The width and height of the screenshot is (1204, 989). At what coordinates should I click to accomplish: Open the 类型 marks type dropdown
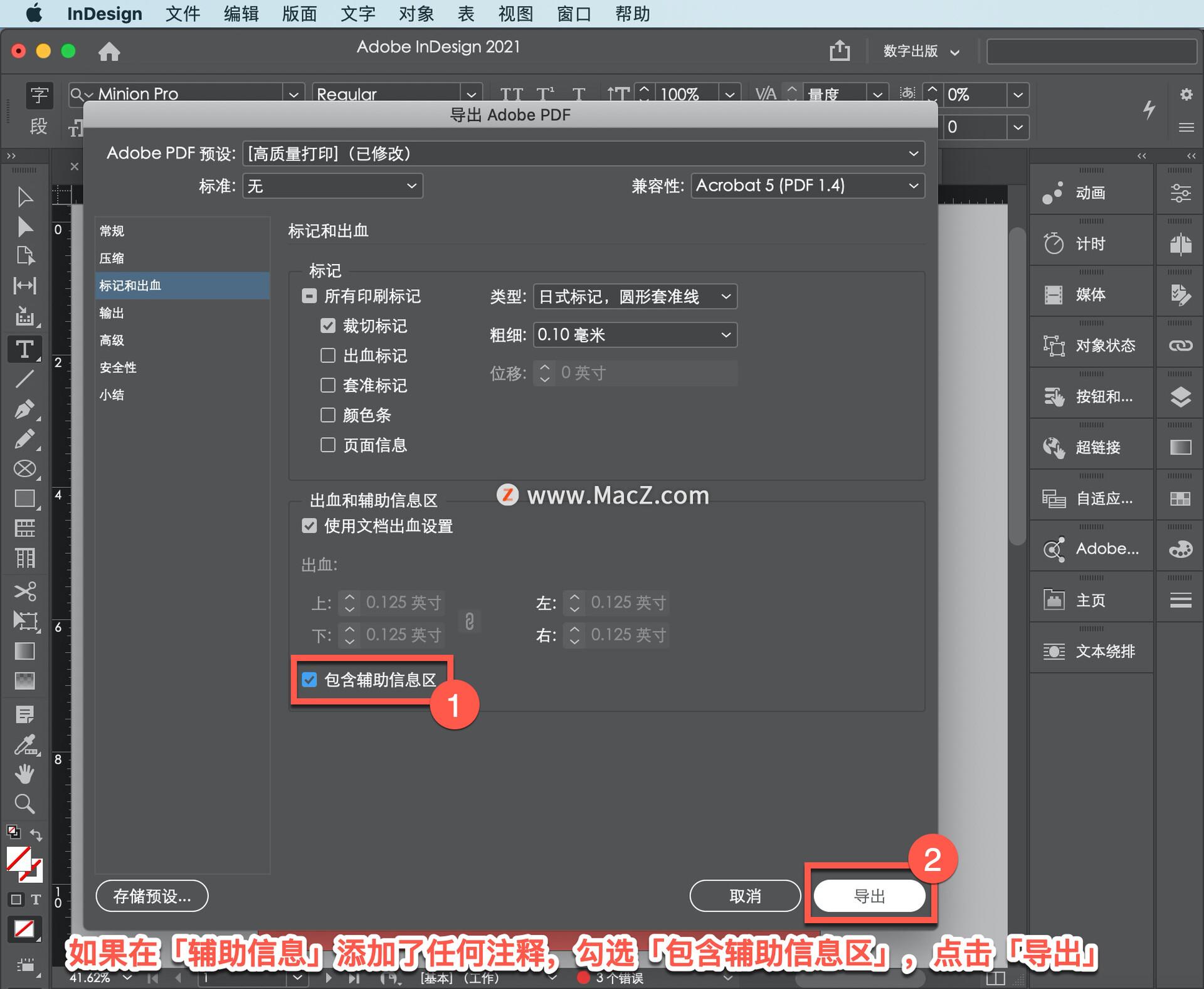(635, 296)
